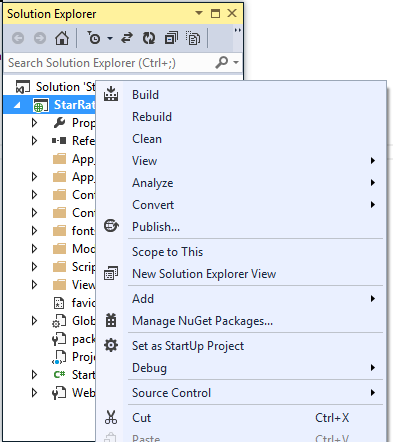Image resolution: width=393 pixels, height=442 pixels.
Task: Expand the Properties node in tree
Action: [34, 123]
